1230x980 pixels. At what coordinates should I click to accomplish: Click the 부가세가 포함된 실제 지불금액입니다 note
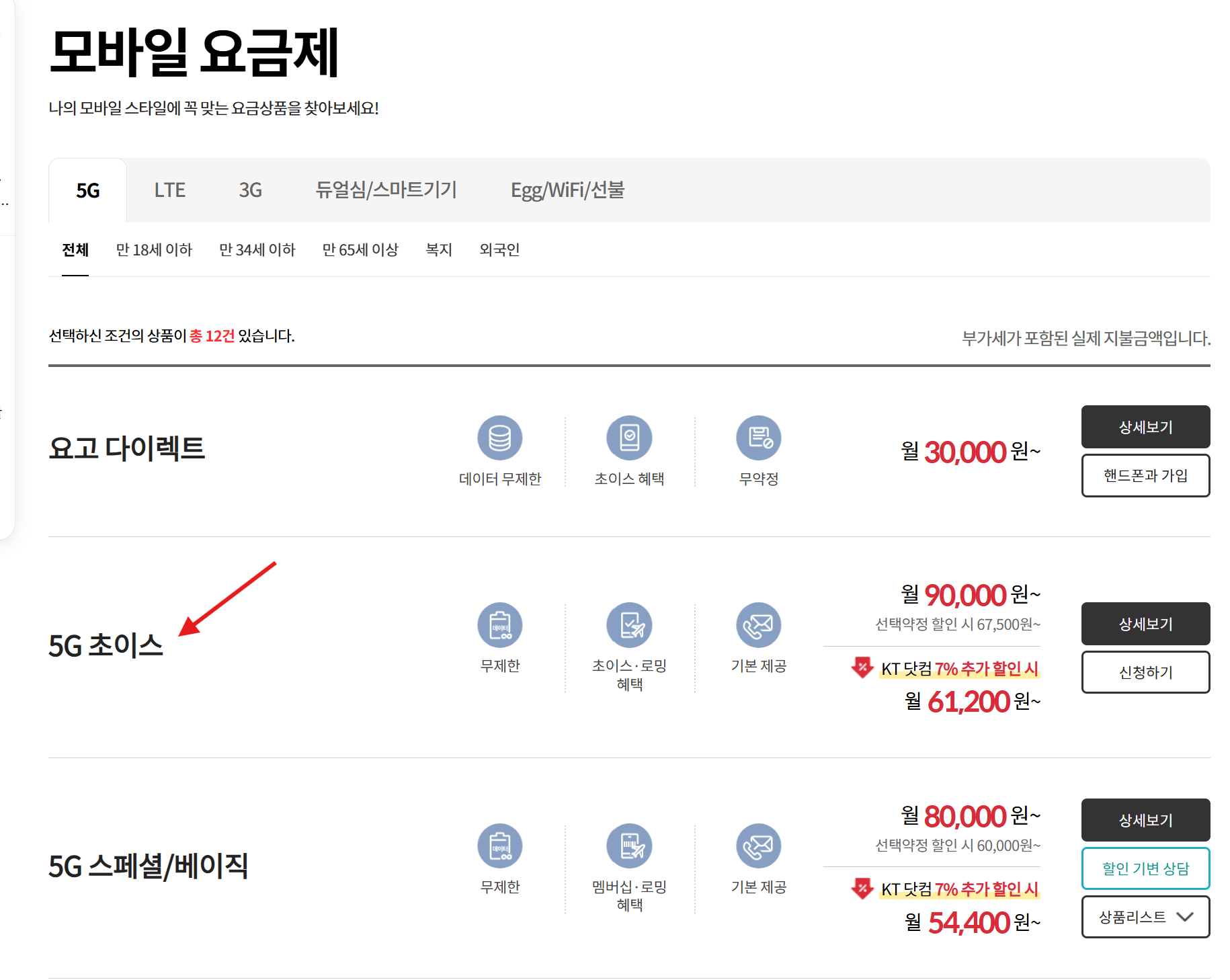pos(1086,338)
